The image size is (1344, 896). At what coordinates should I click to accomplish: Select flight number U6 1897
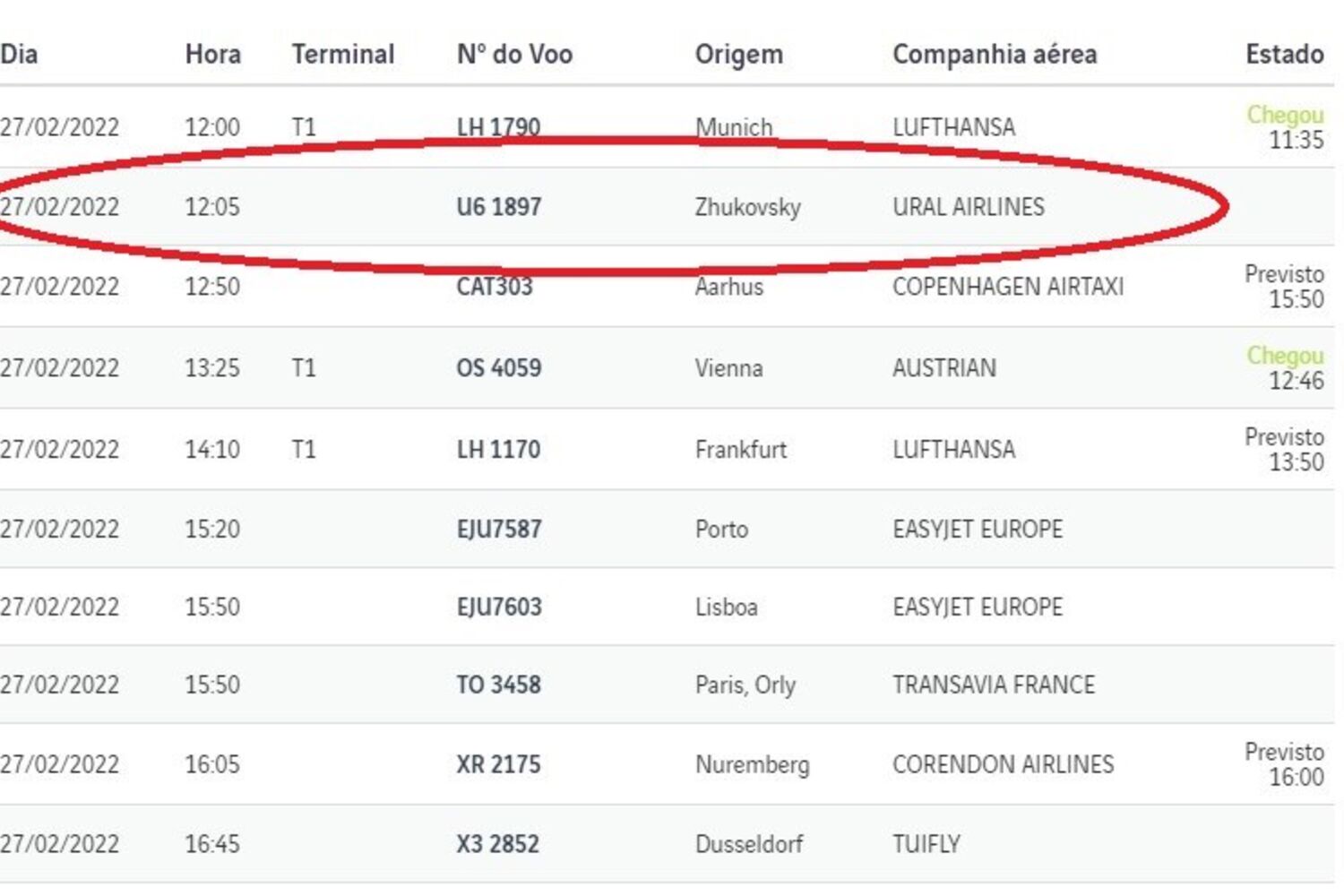[x=499, y=207]
